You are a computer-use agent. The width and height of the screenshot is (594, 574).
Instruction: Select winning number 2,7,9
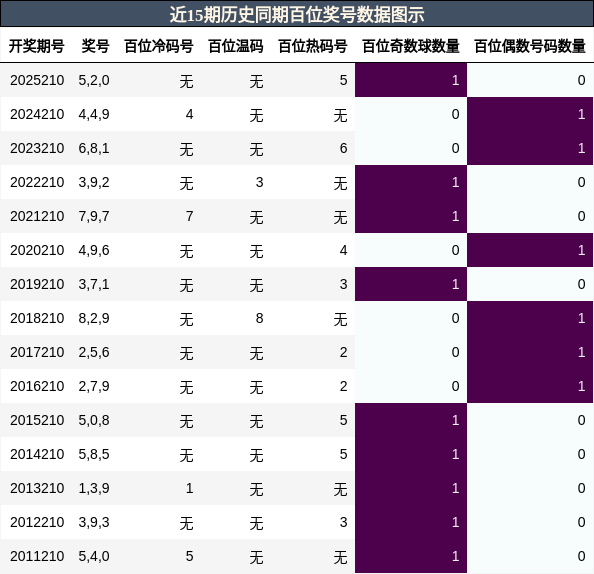[x=94, y=386]
